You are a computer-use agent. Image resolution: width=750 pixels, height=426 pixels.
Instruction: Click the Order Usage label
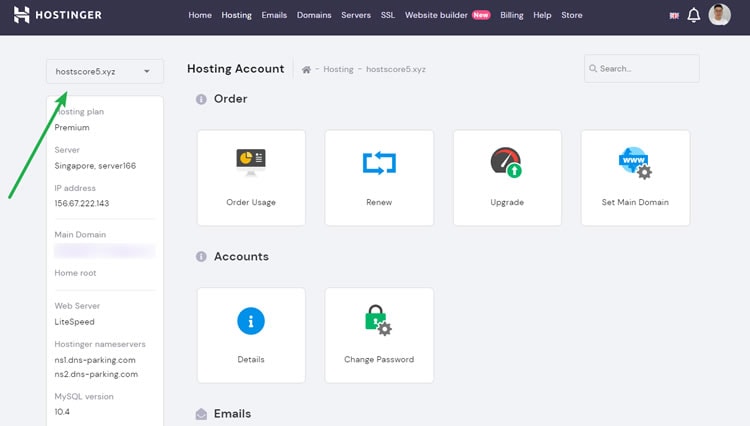(x=251, y=202)
